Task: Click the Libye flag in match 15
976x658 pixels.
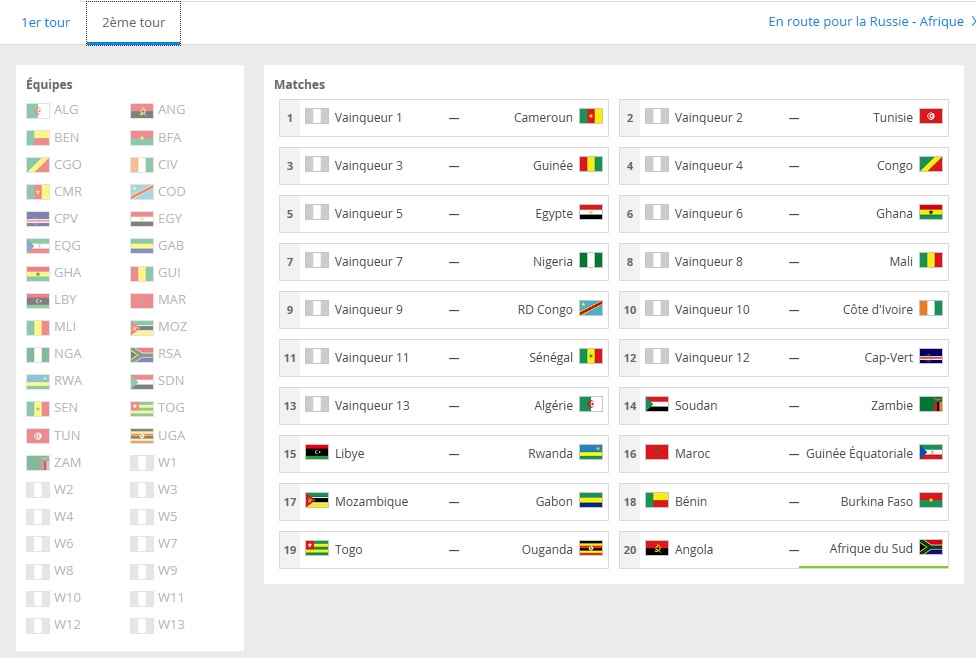Action: coord(317,453)
